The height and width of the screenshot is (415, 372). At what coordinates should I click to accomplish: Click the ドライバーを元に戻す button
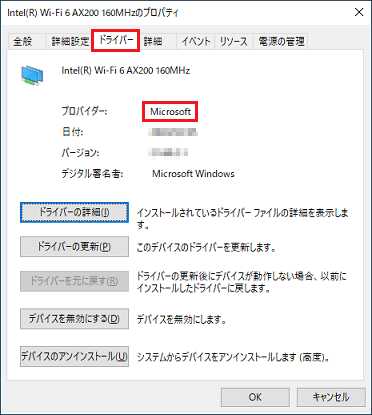74,281
